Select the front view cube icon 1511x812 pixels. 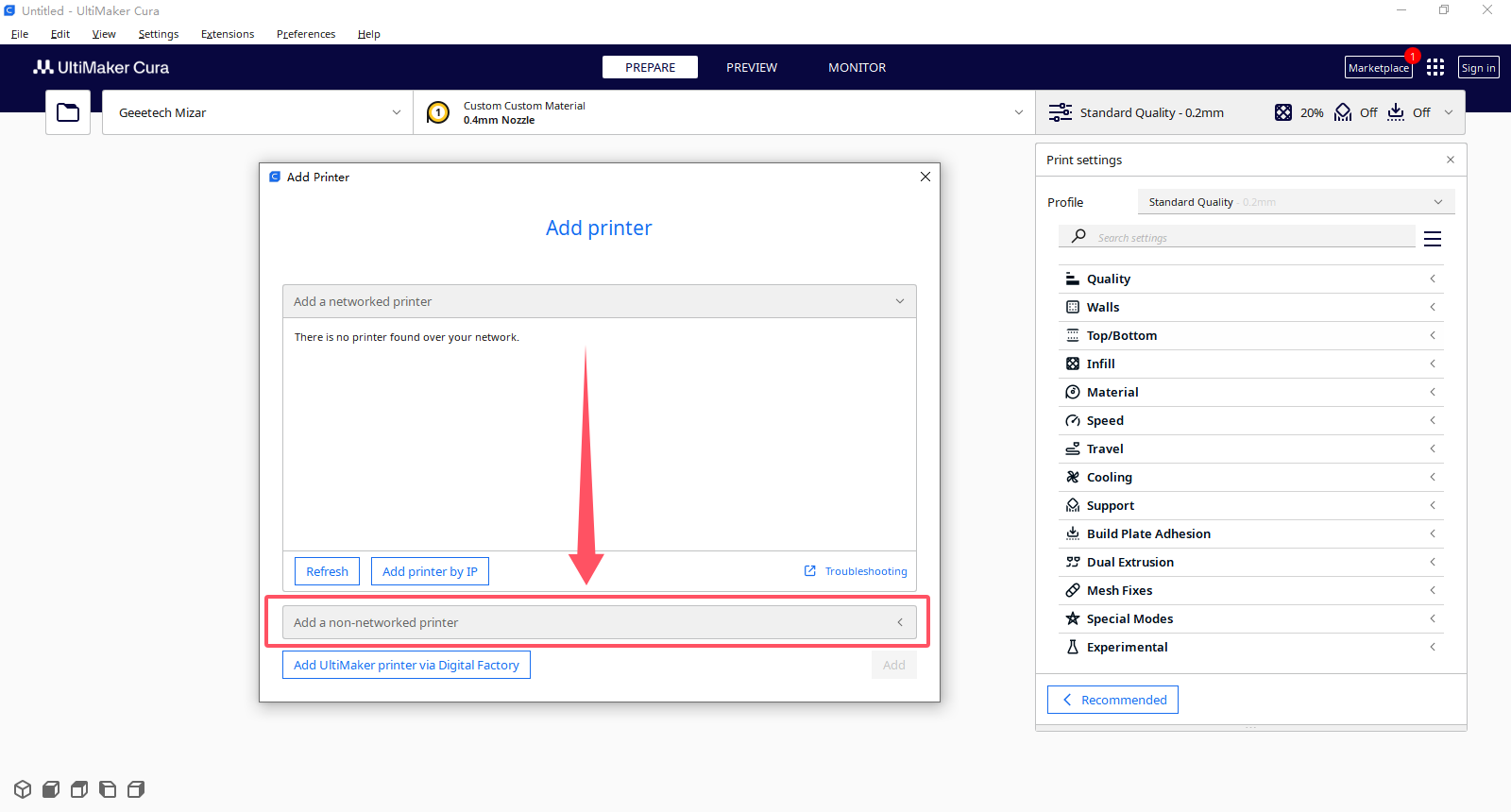(51, 789)
